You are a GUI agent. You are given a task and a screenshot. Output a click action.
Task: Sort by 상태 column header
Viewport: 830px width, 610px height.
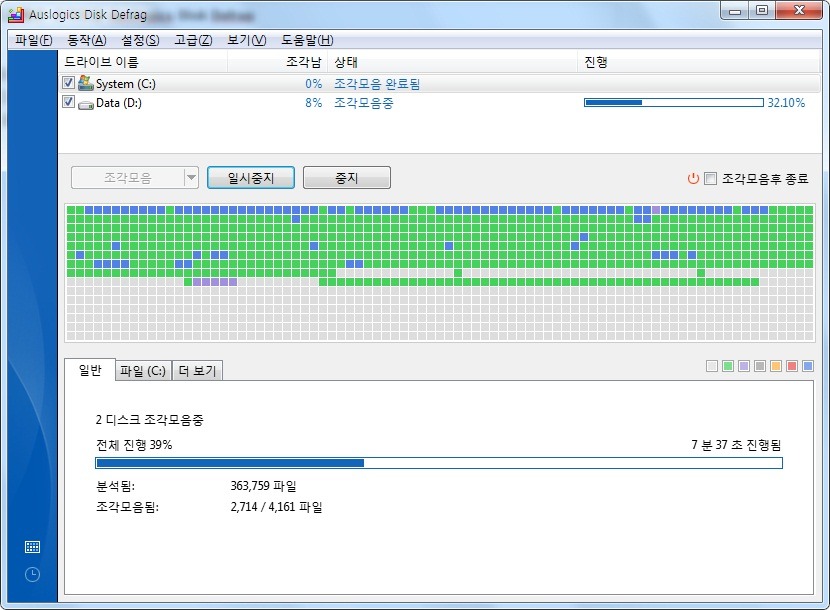coord(453,62)
